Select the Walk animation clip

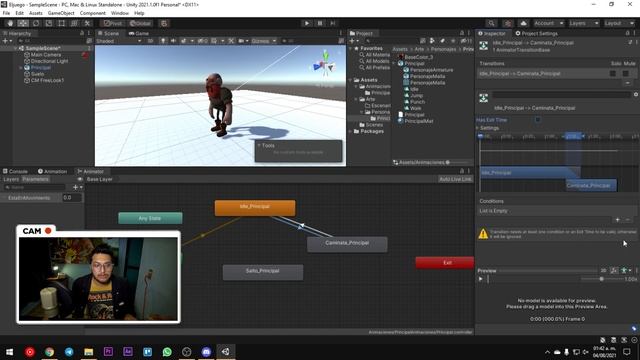tap(416, 109)
